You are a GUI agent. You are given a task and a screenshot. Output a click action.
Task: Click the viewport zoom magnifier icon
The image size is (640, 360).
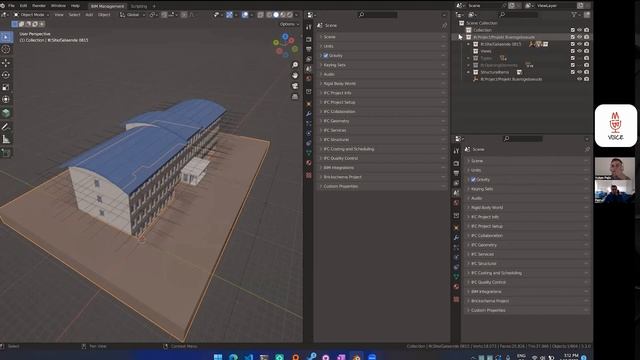[x=295, y=65]
